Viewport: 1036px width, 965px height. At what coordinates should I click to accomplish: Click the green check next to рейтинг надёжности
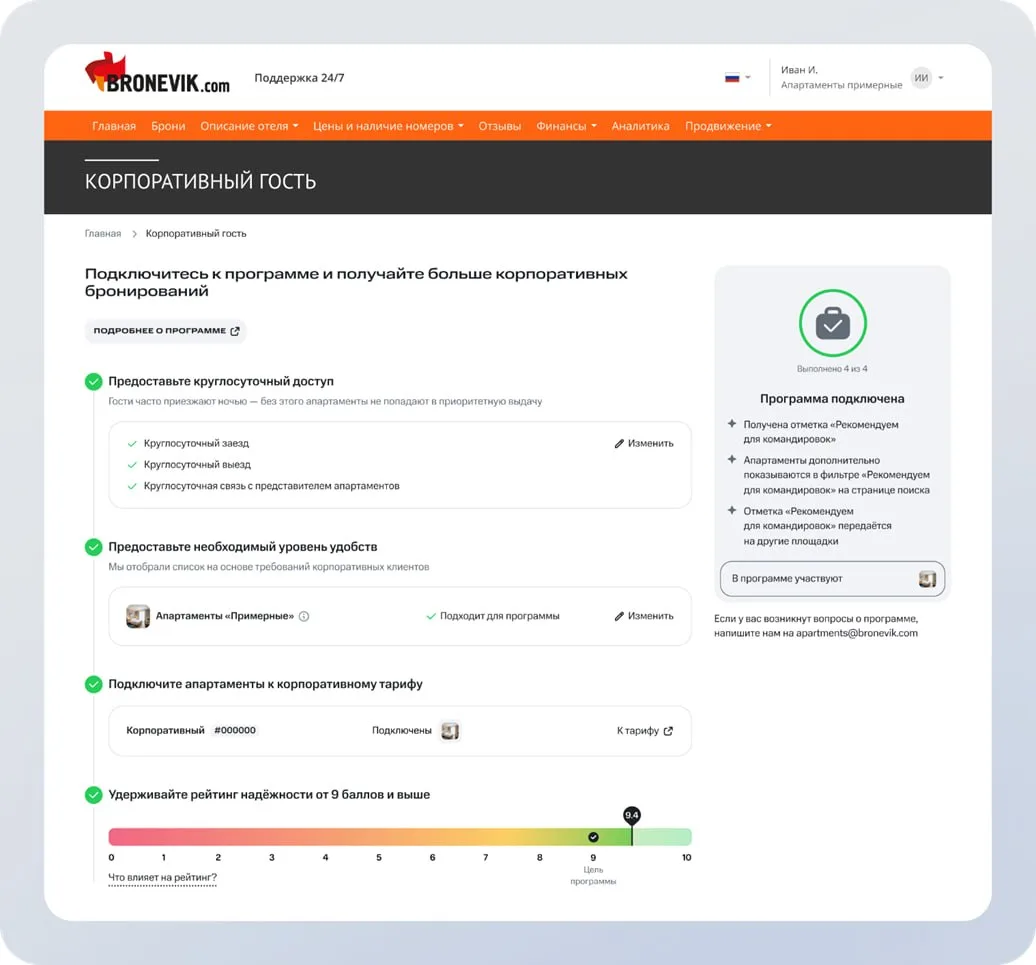[93, 795]
